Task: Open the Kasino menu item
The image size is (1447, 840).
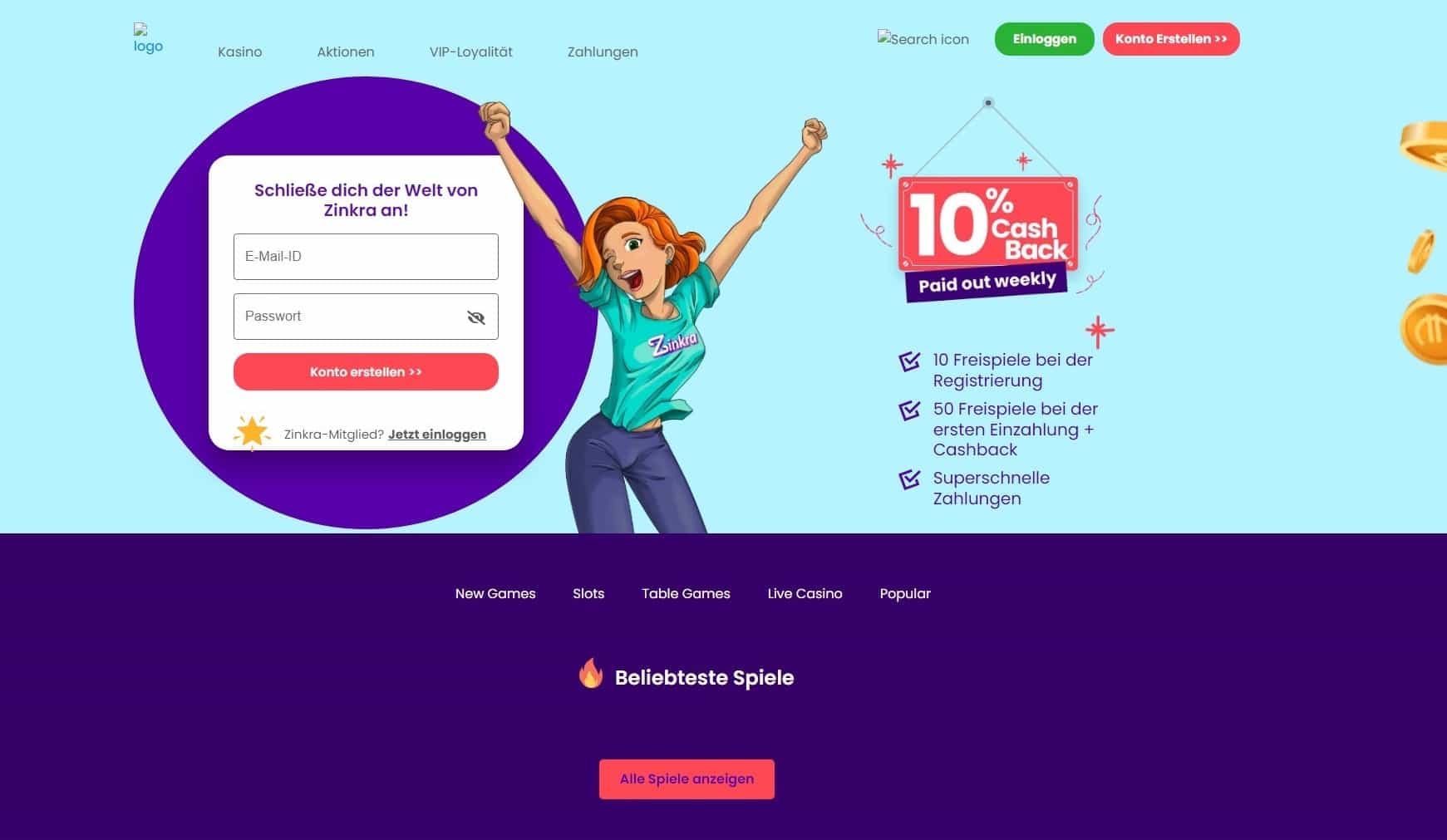Action: tap(239, 52)
